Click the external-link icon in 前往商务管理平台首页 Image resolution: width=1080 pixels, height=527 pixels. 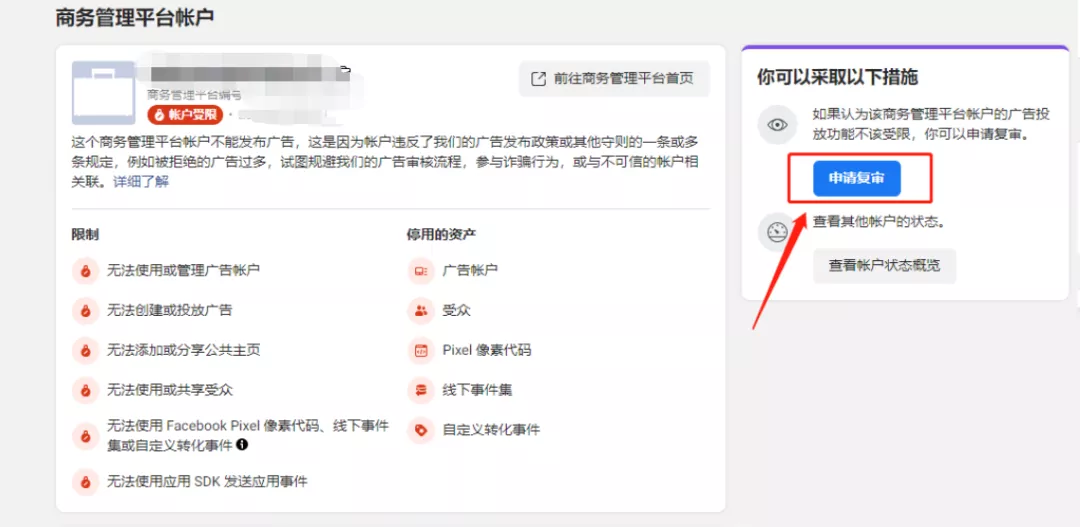(539, 79)
